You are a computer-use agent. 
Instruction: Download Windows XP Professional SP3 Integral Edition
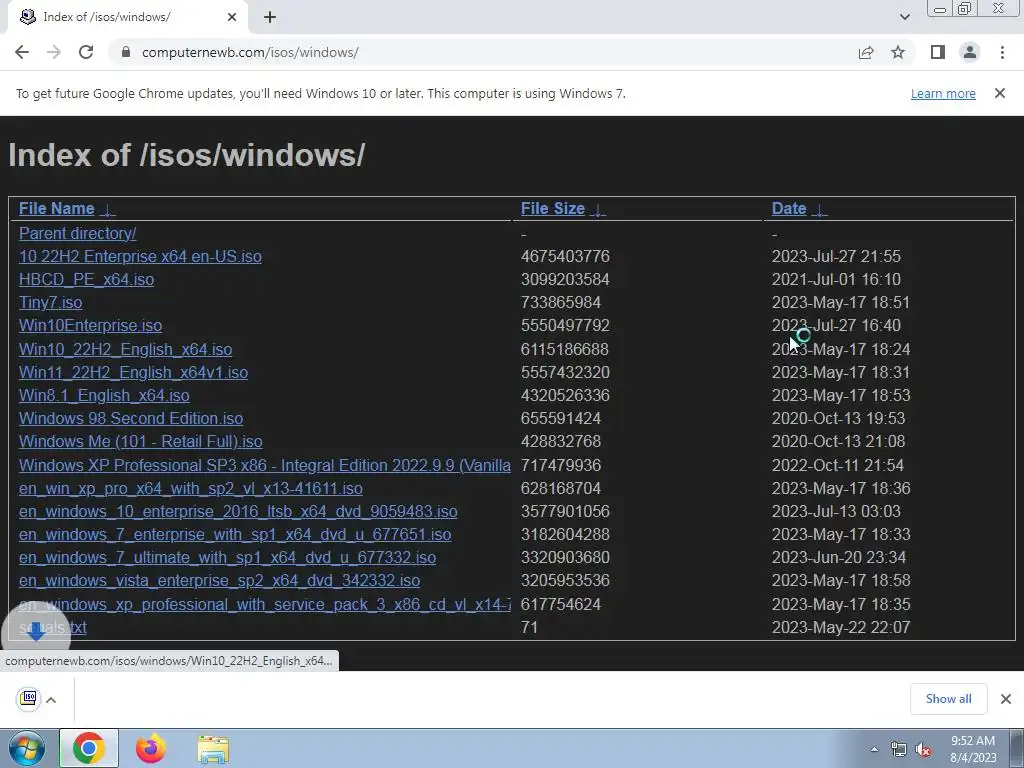tap(264, 465)
